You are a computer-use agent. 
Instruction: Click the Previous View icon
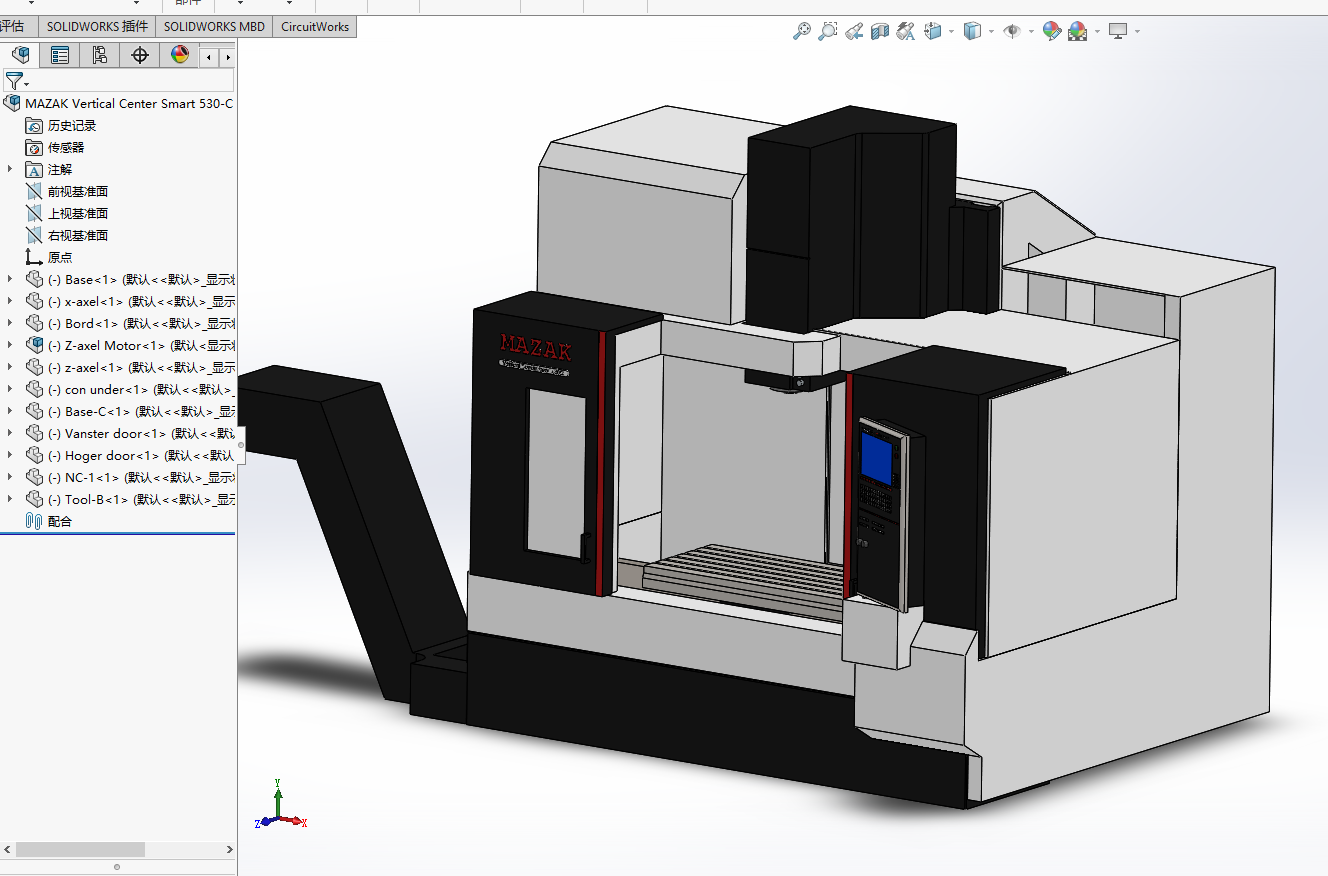(854, 31)
